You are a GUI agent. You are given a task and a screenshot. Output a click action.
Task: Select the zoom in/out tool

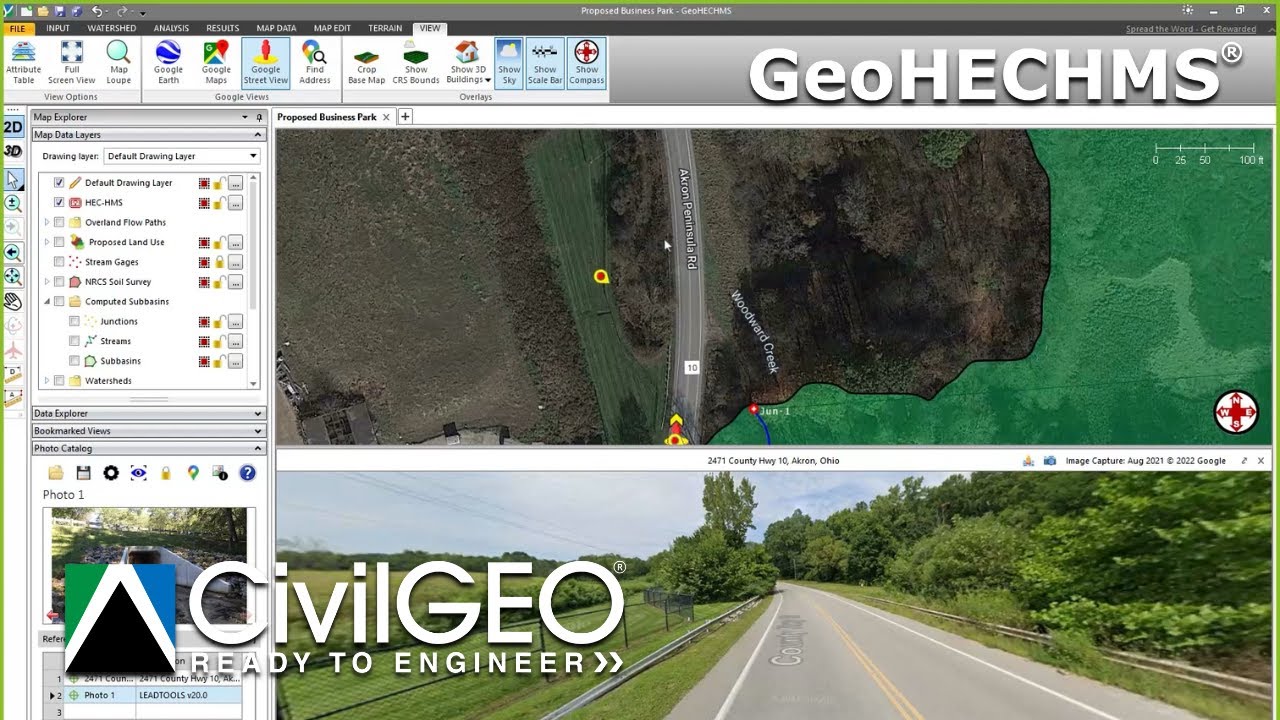13,203
